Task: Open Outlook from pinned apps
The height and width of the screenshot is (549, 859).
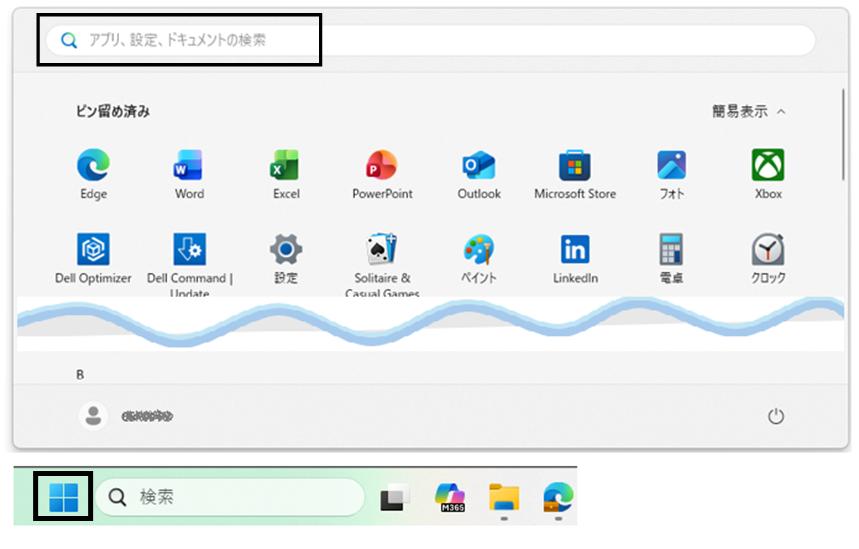Action: (x=479, y=174)
